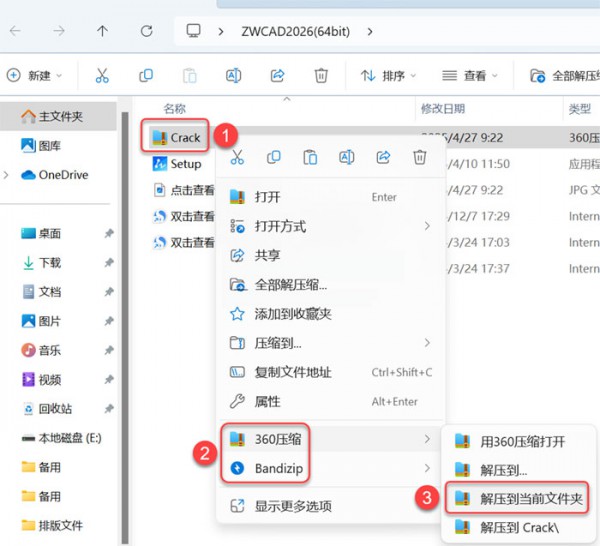
Task: Click the This PC monitor icon in address bar
Action: tap(193, 31)
